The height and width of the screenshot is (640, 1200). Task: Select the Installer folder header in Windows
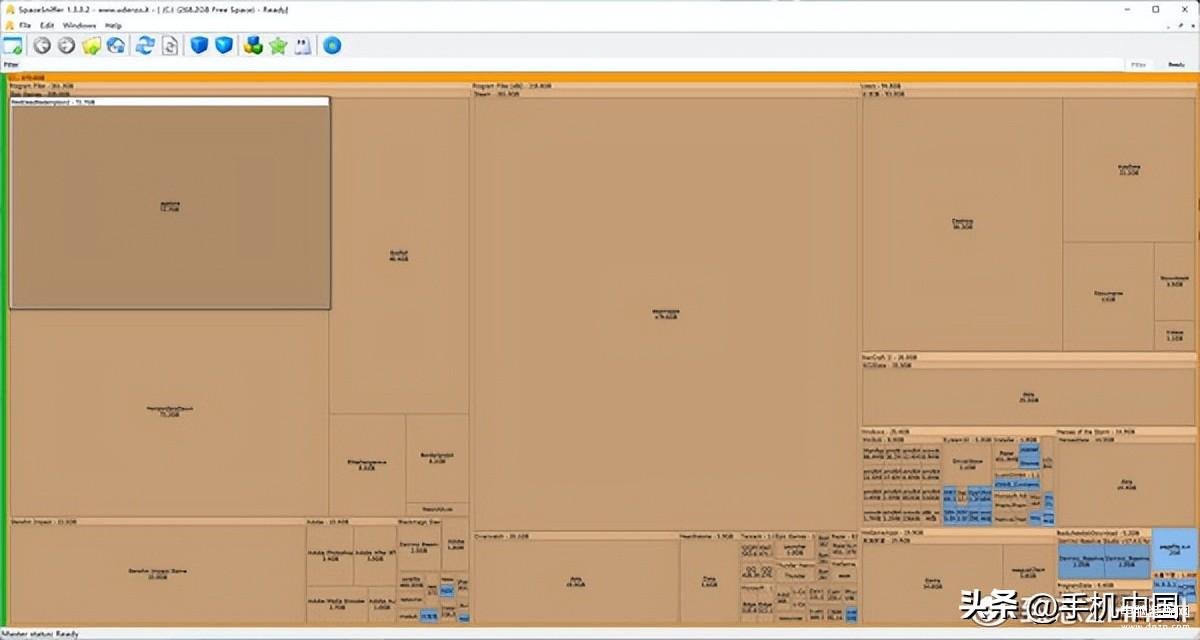point(1017,440)
